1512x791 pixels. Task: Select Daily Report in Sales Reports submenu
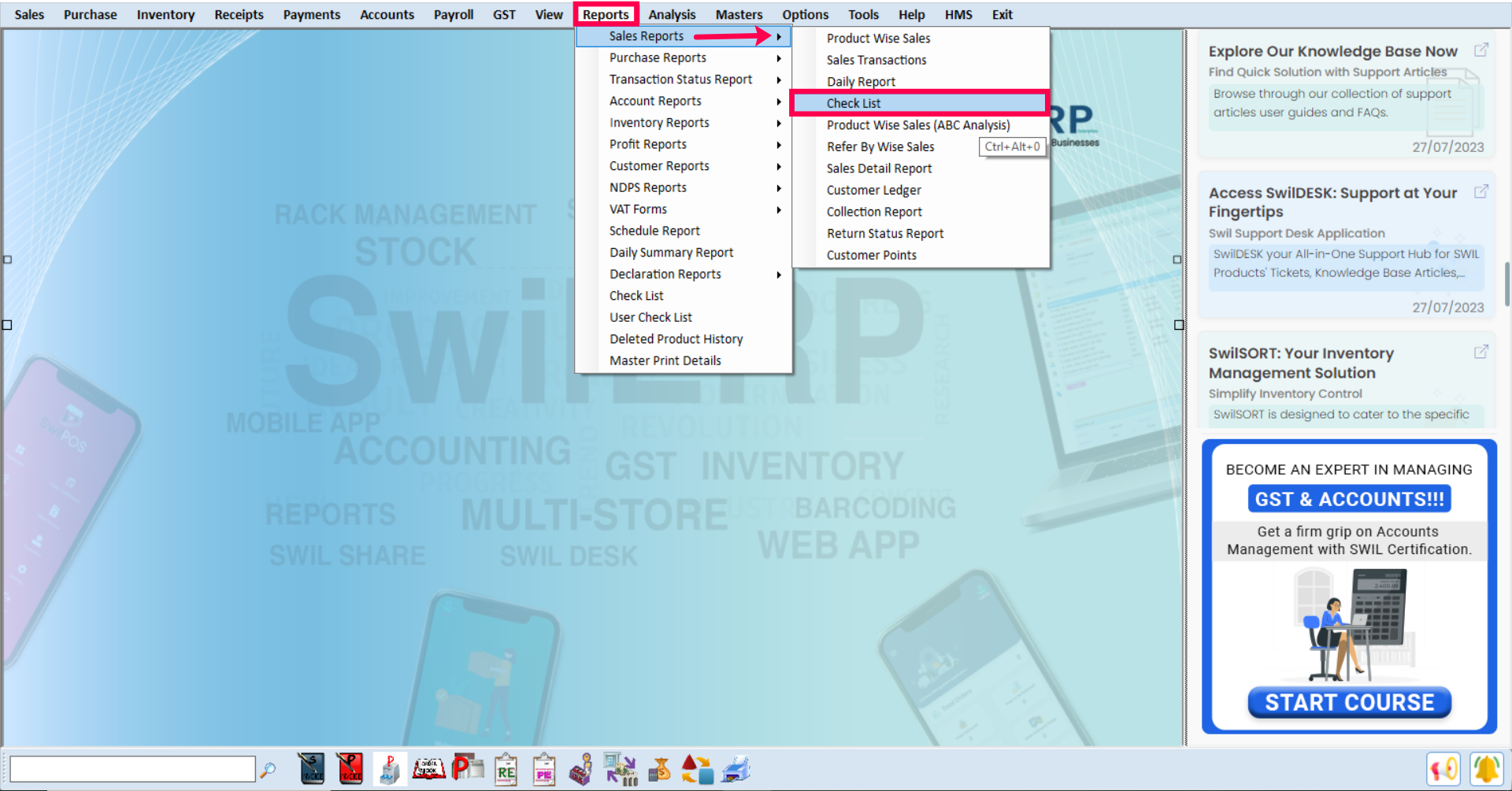click(x=920, y=81)
